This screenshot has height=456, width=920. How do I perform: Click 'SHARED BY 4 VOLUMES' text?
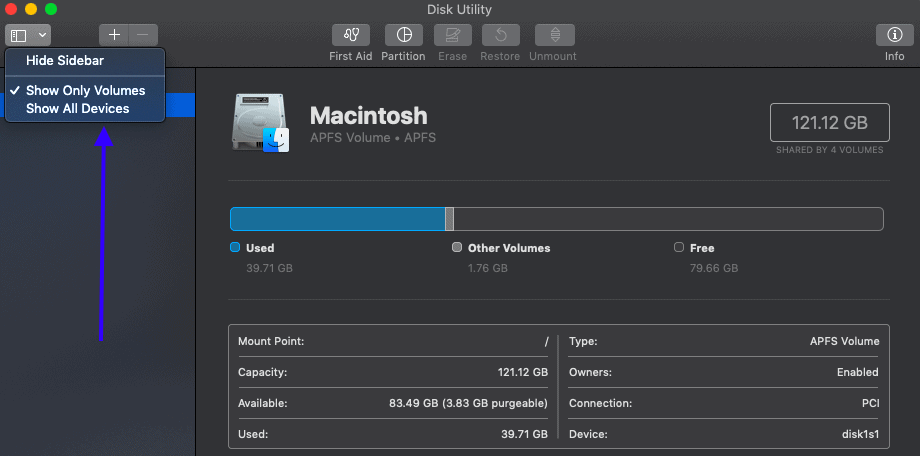coord(830,150)
